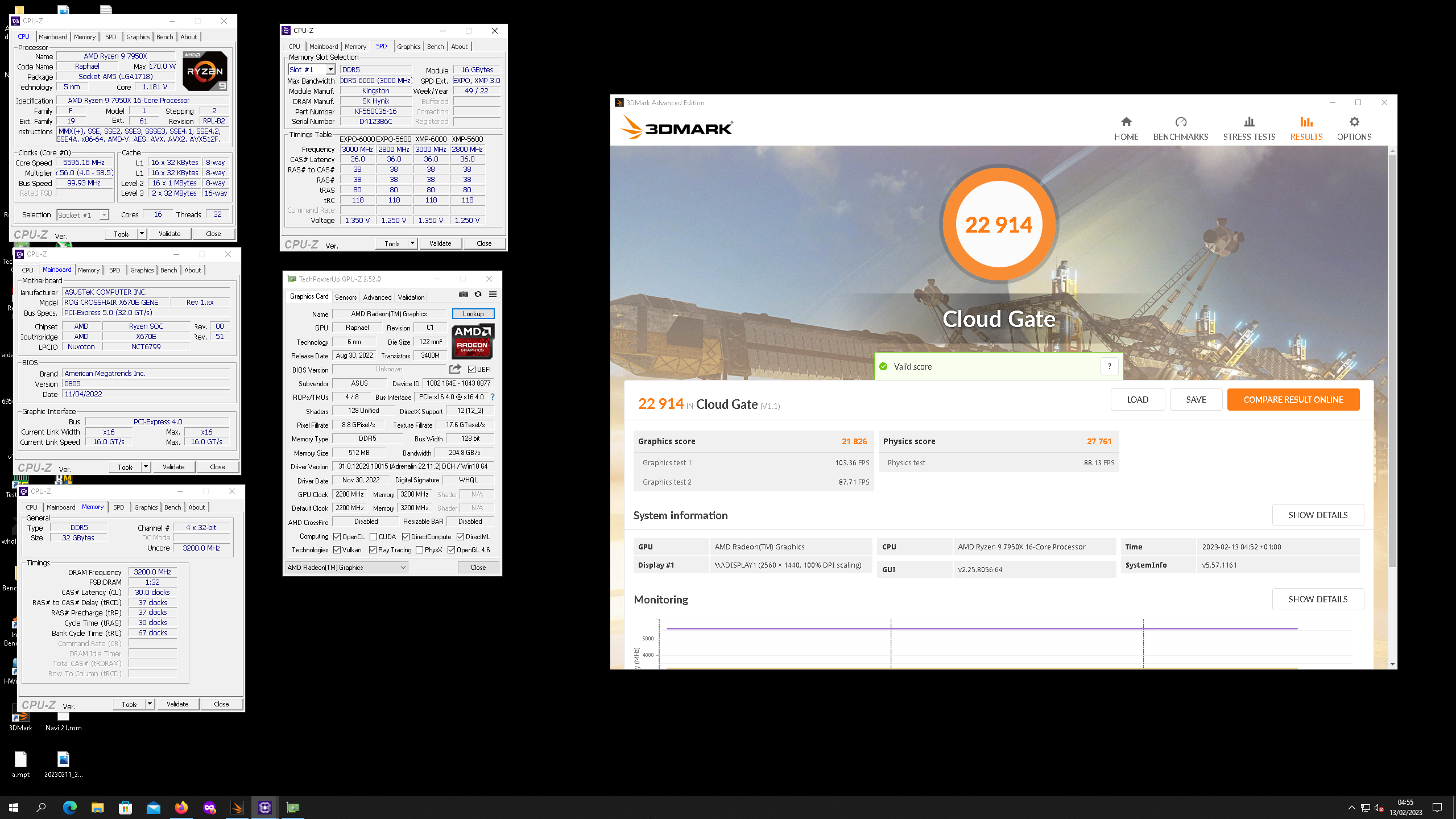Open OPTIONS gear icon in 3DMark
1456x819 pixels.
1354,122
